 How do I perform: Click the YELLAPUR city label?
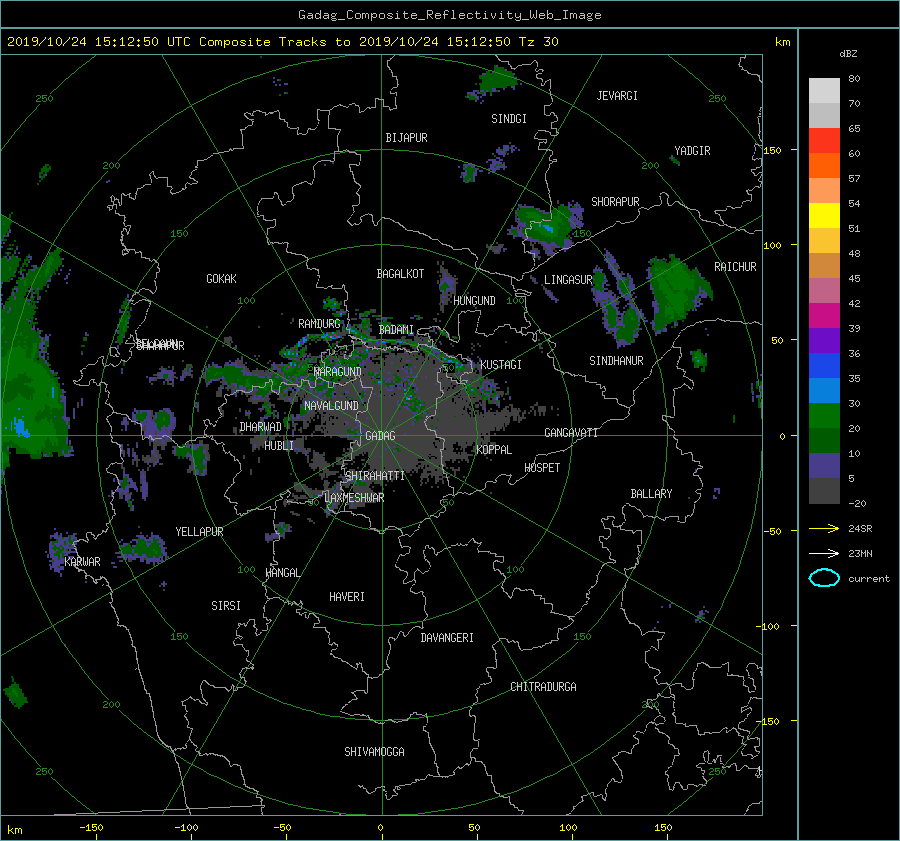[x=199, y=532]
